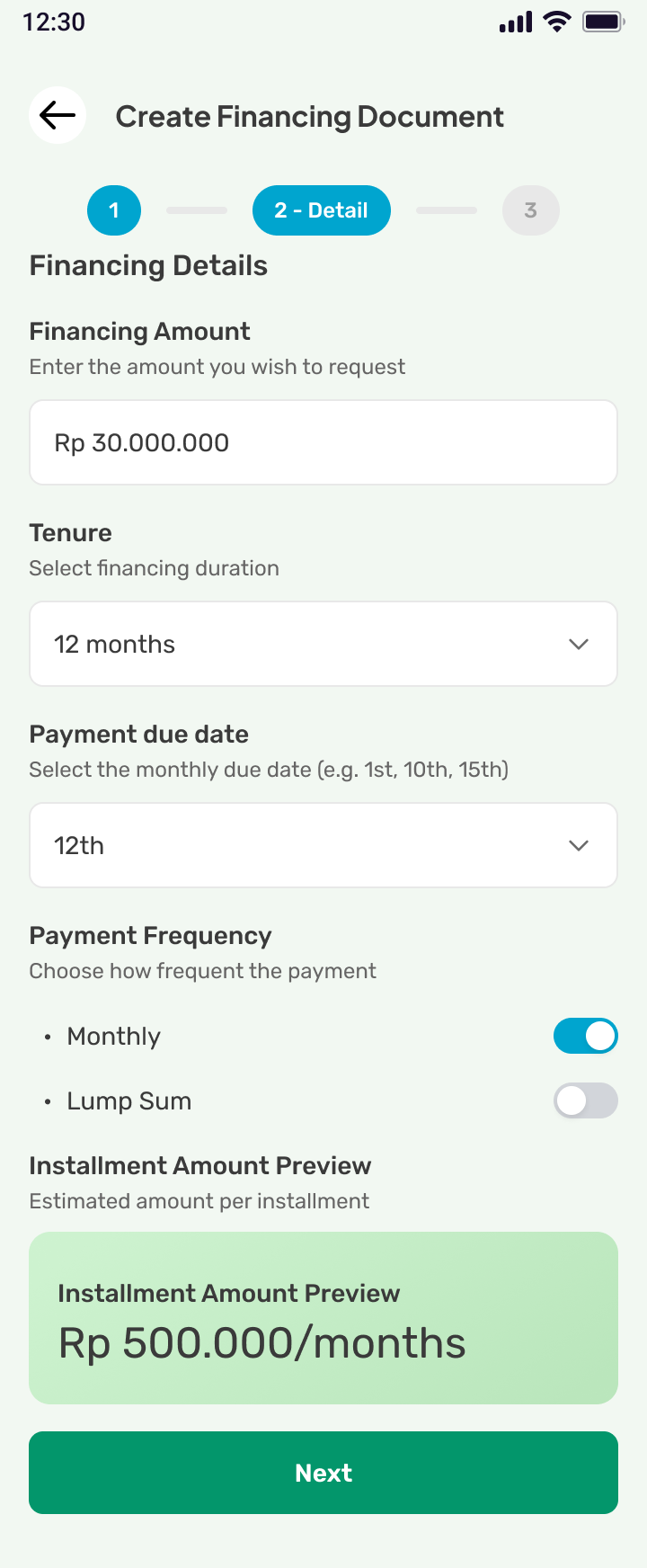The height and width of the screenshot is (1568, 647).
Task: Tap the Wi-Fi status icon
Action: pyautogui.click(x=558, y=22)
